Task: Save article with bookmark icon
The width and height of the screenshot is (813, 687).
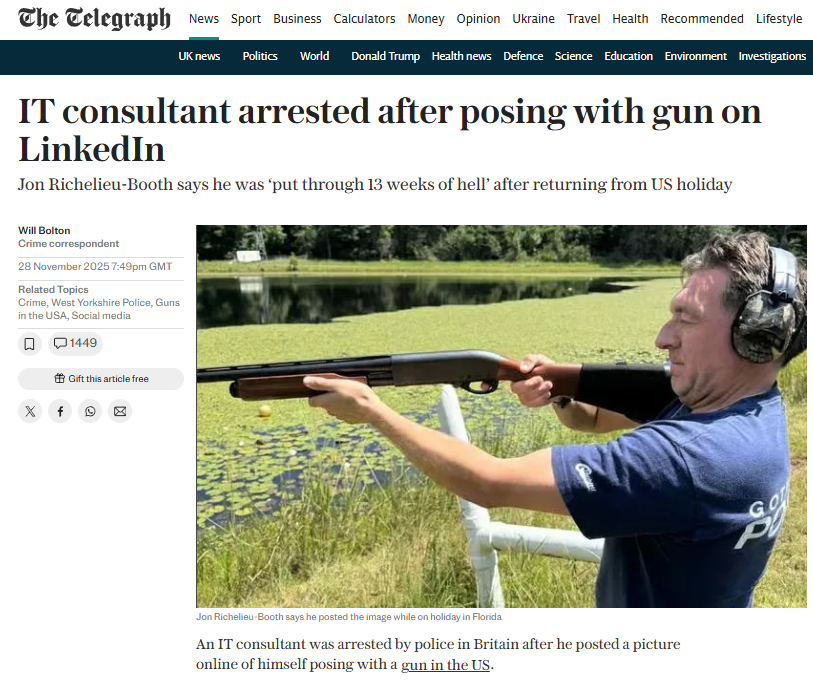Action: [30, 344]
